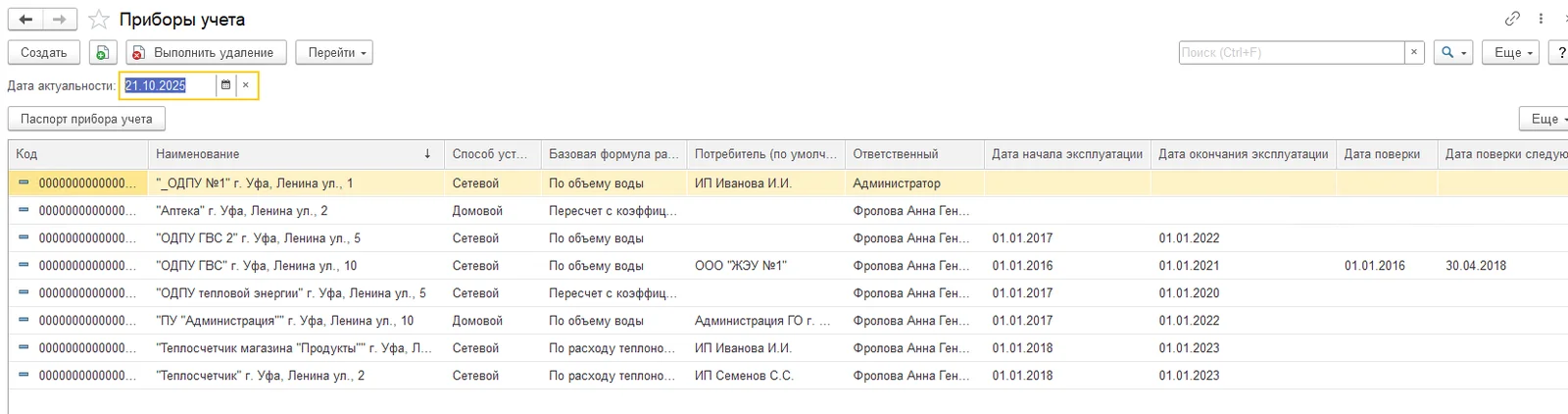Click the Способ уст... column header

(492, 154)
